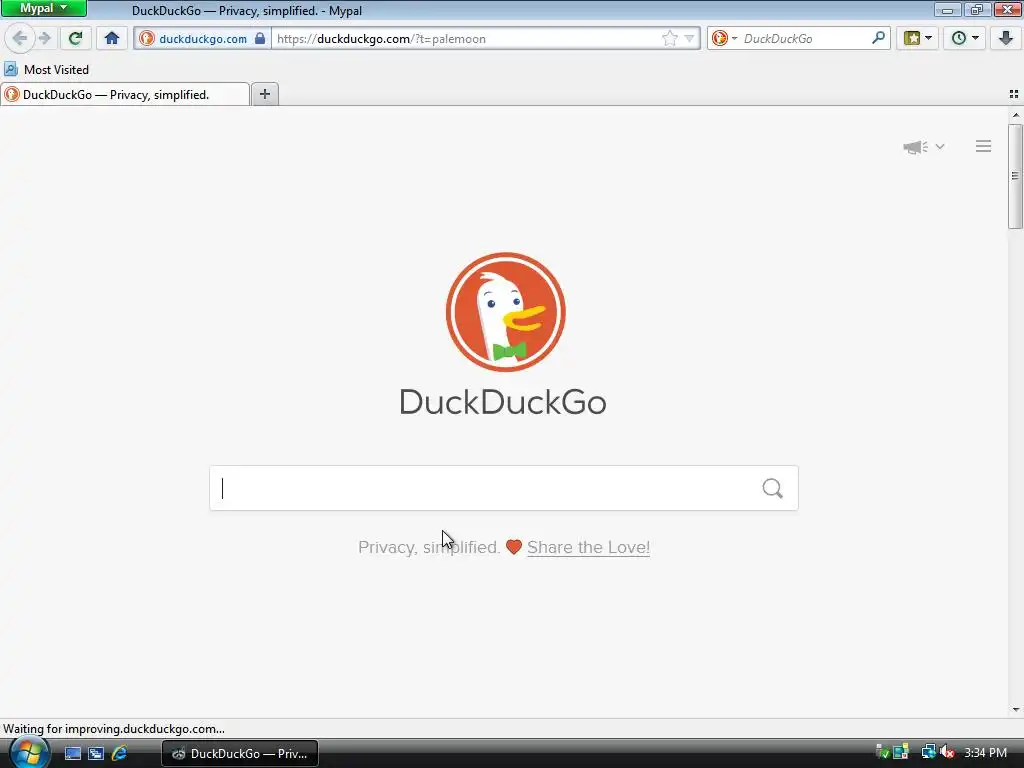This screenshot has height=768, width=1024.
Task: Click the network tray icon
Action: pos(928,753)
